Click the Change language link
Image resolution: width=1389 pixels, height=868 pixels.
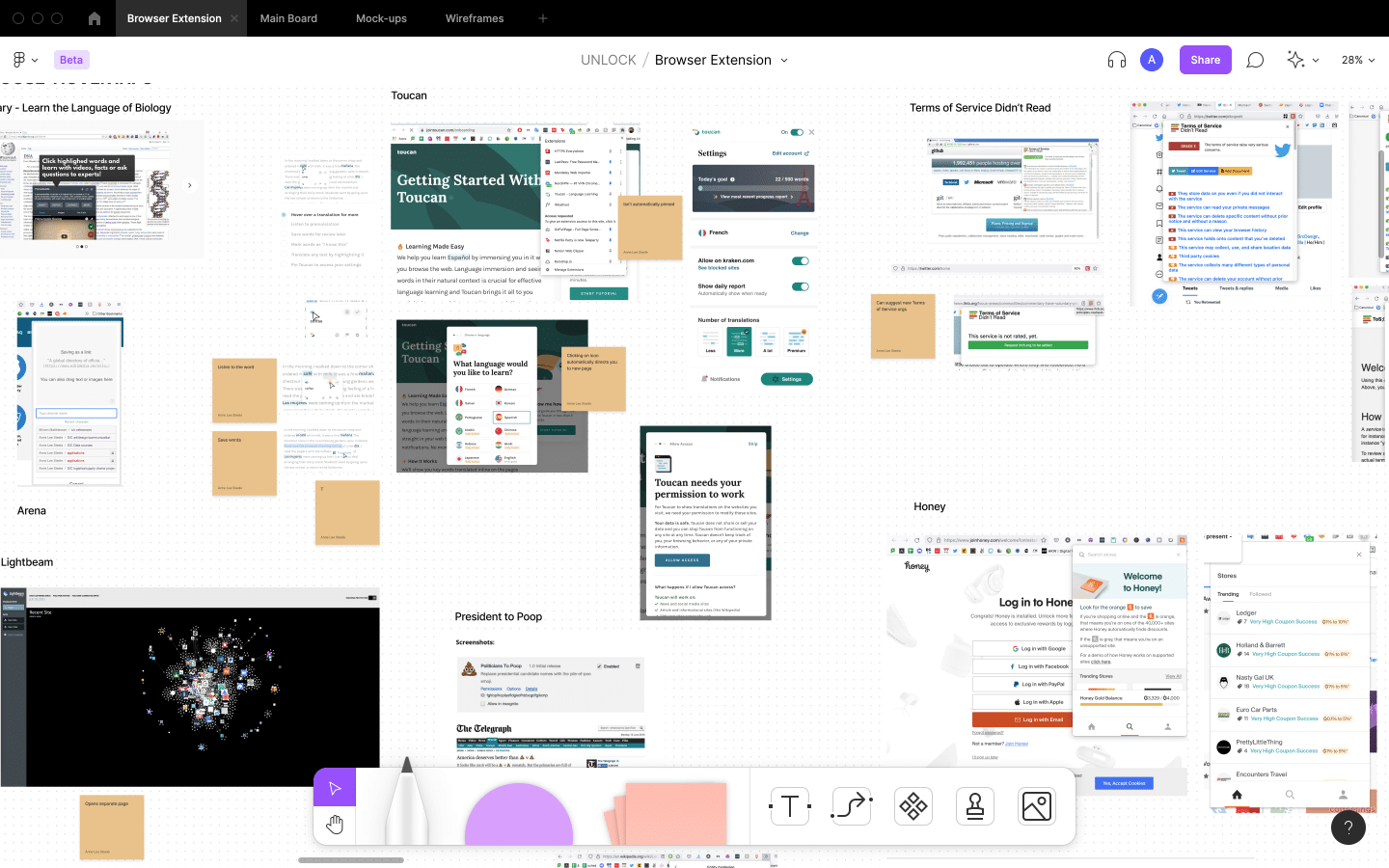[x=800, y=232]
